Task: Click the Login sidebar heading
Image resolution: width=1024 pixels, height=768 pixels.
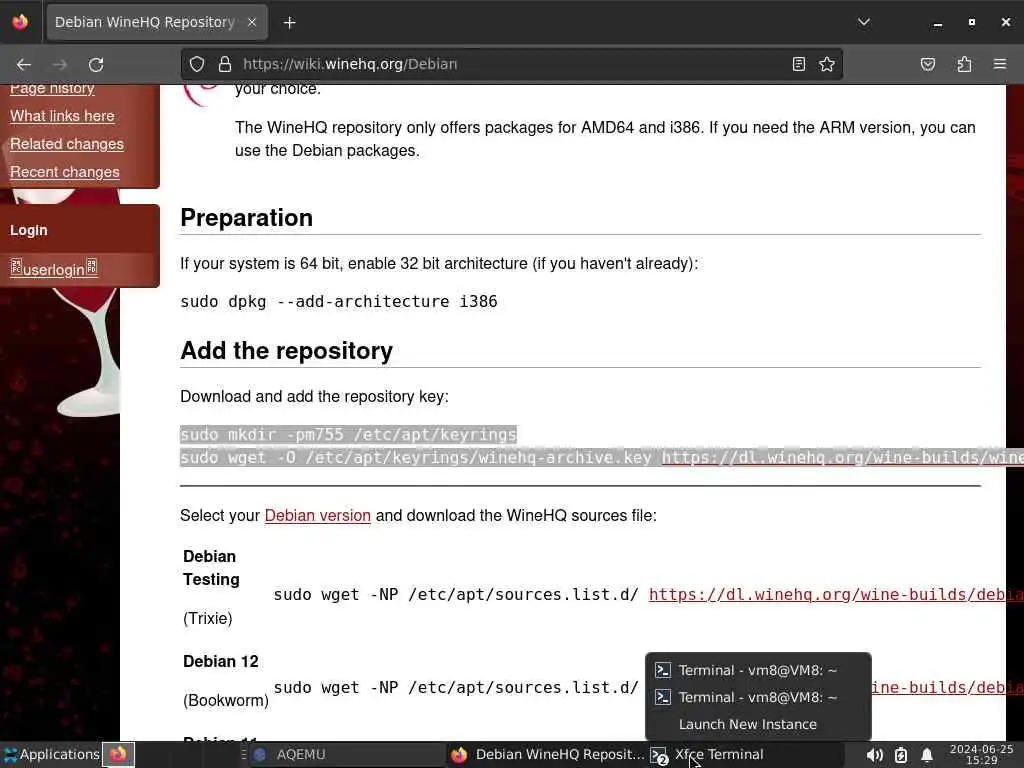Action: tap(29, 231)
